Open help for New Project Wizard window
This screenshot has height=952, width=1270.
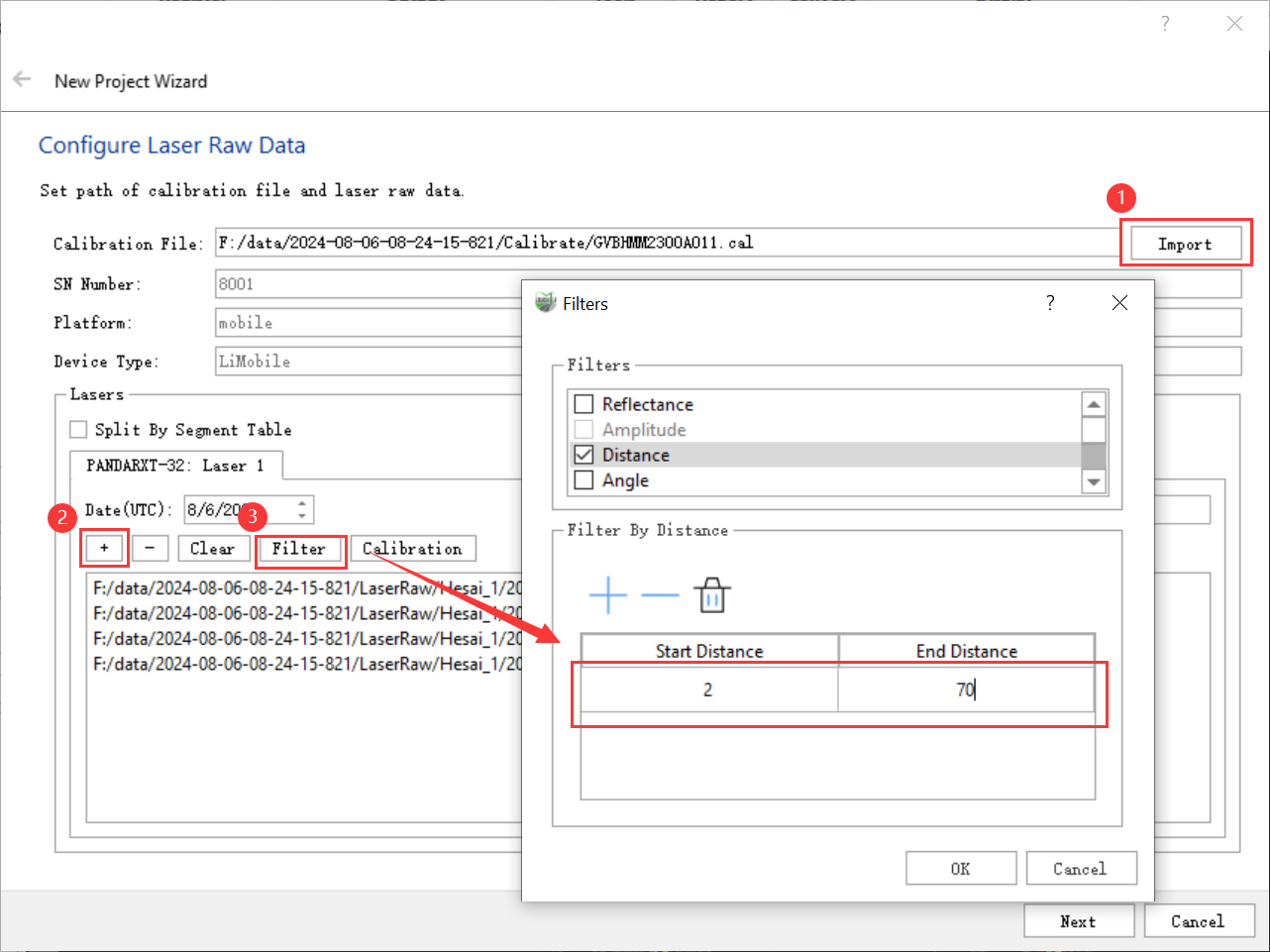pos(1165,23)
